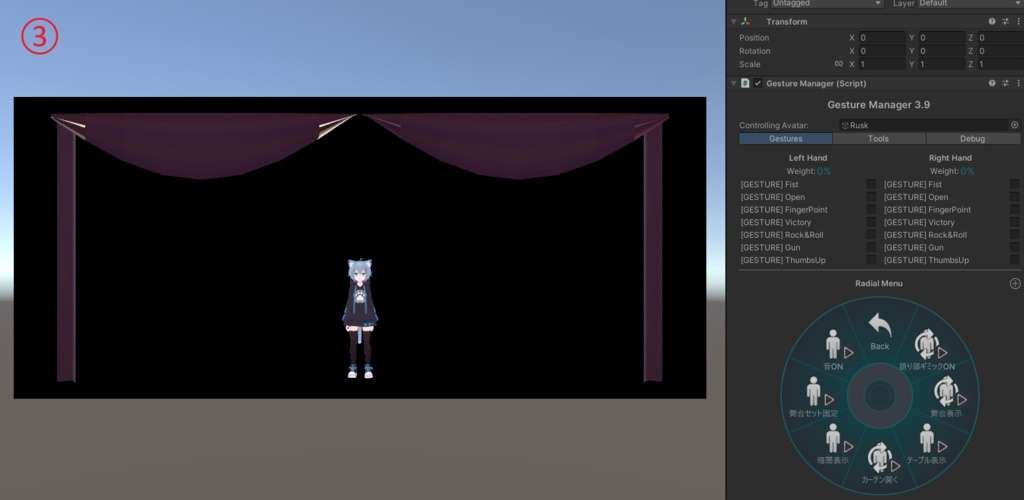Click the Rotation Y input field
This screenshot has width=1024, height=500.
click(x=941, y=51)
